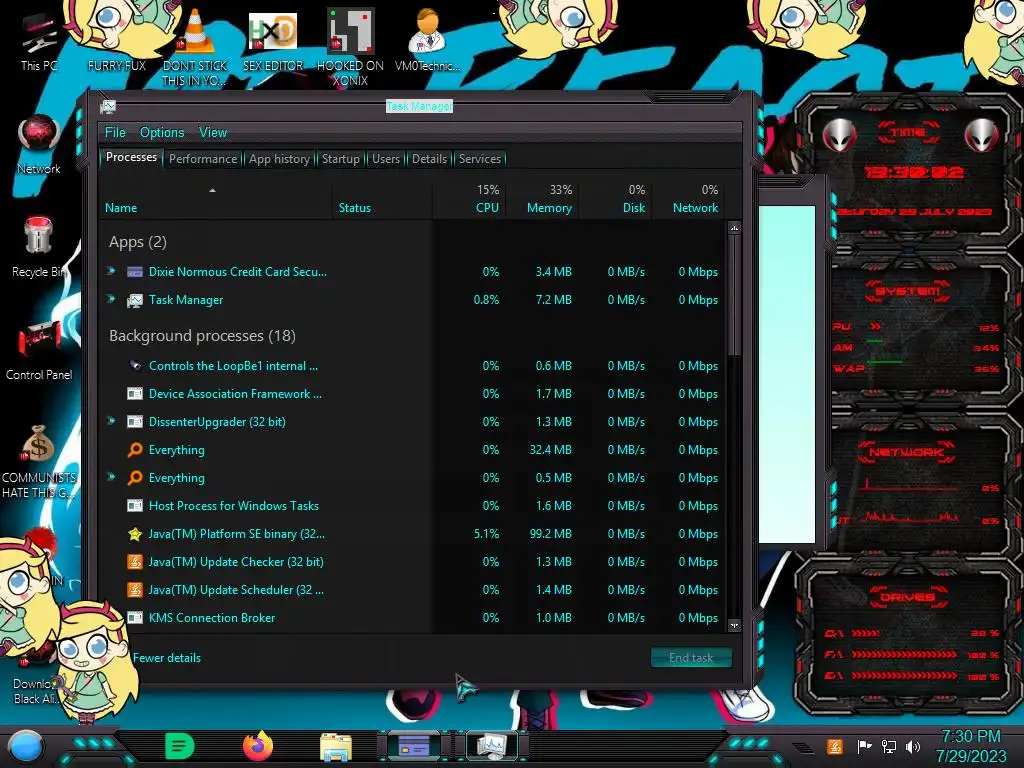The height and width of the screenshot is (768, 1024).
Task: Click the Name column header
Action: 216,199
